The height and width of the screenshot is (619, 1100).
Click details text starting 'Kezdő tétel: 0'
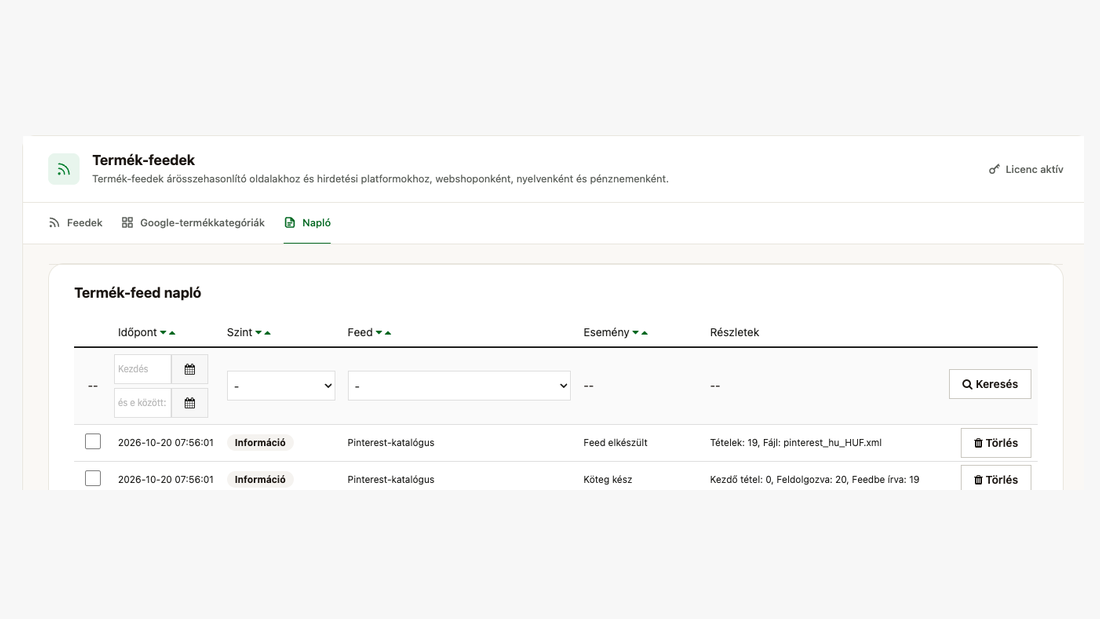click(x=814, y=480)
